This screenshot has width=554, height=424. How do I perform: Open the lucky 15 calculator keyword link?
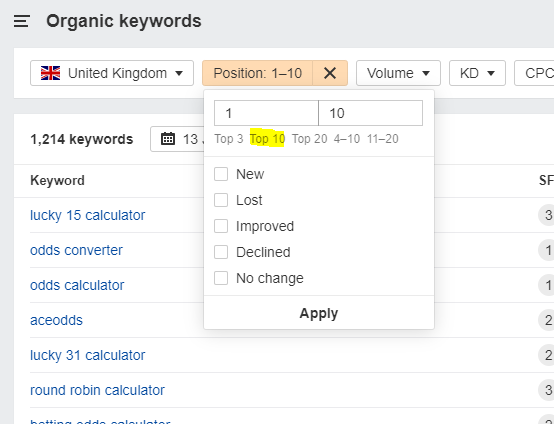[x=88, y=215]
